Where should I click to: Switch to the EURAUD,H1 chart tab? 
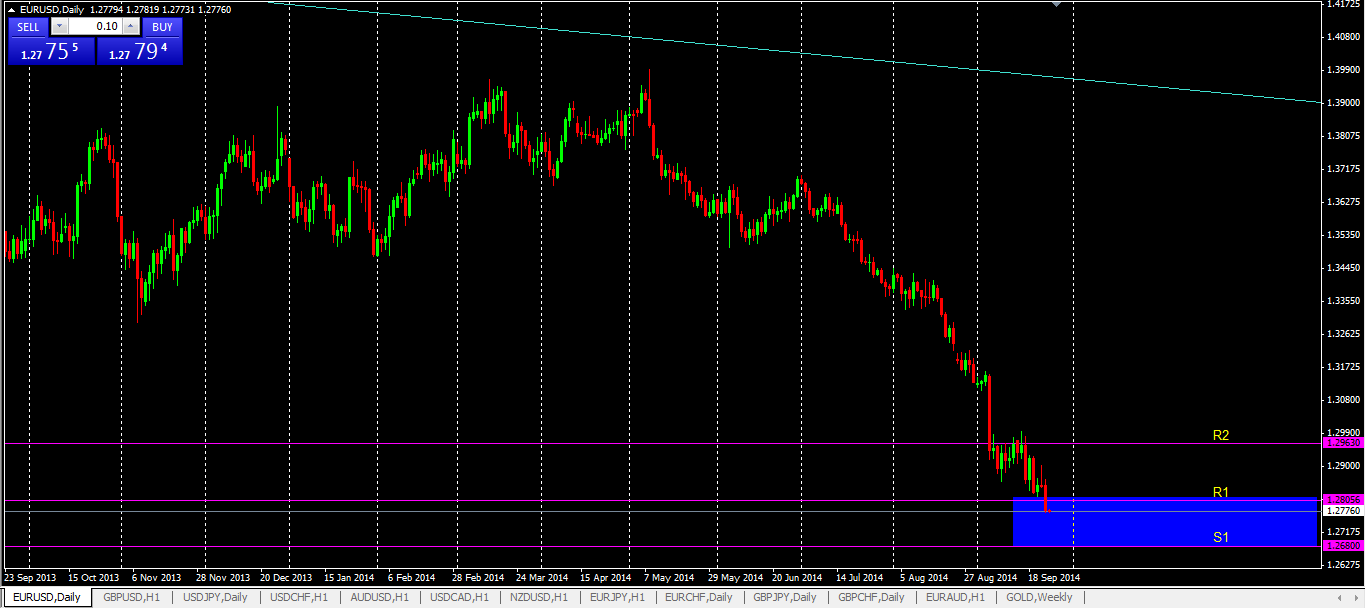click(x=955, y=597)
